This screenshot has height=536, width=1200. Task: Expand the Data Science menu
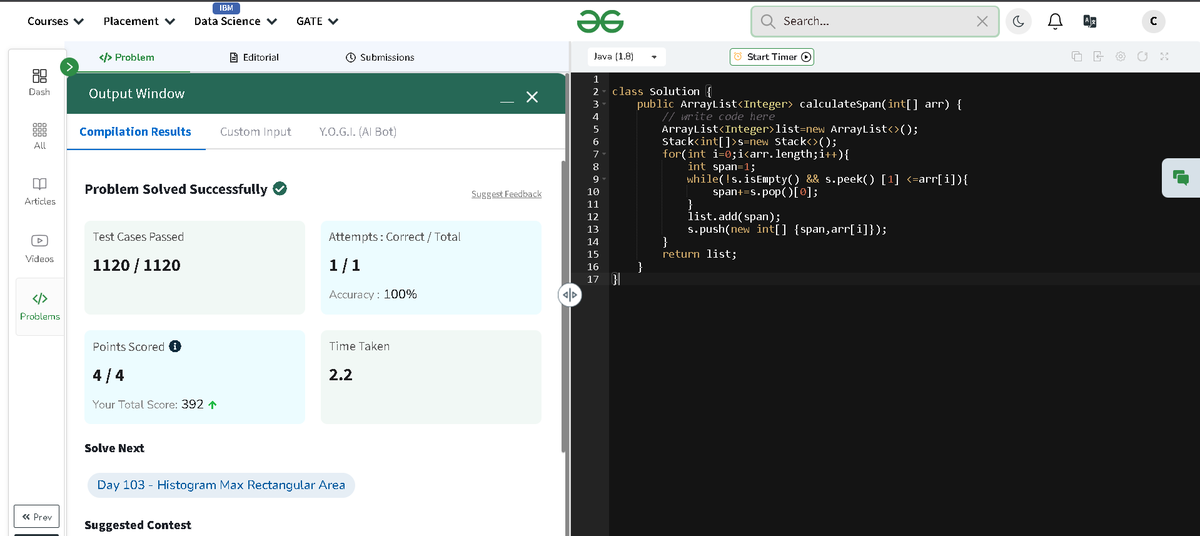[x=235, y=21]
